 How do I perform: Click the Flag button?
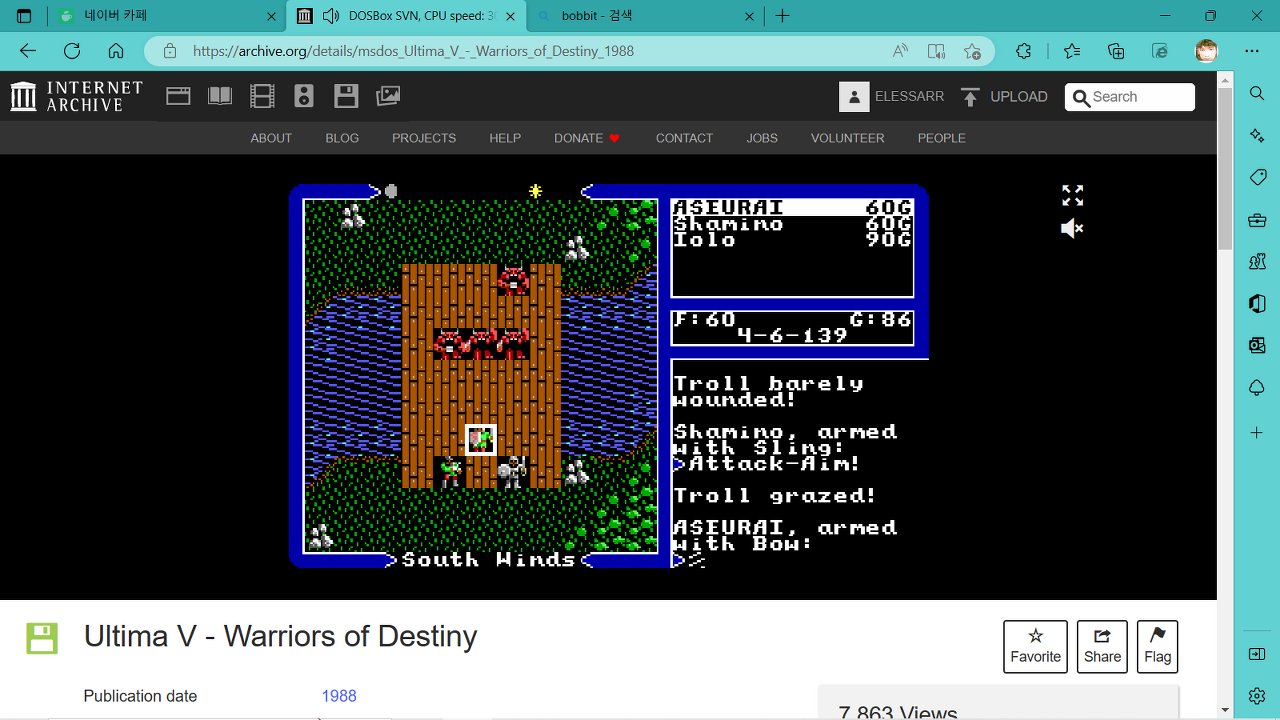tap(1157, 646)
